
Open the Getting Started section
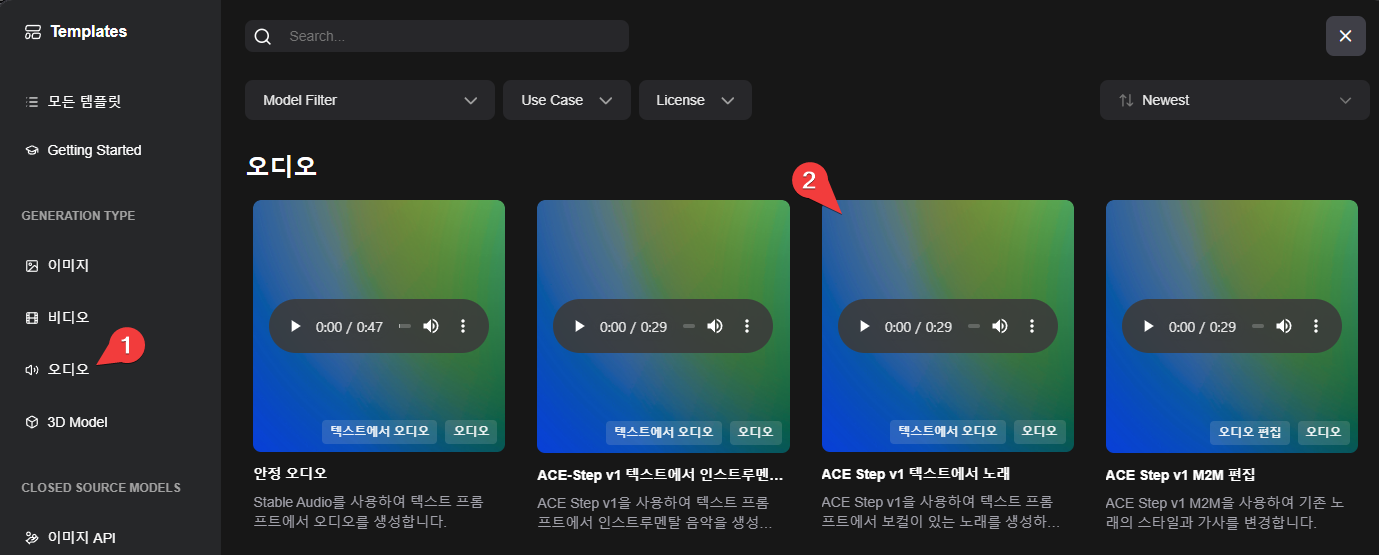tap(94, 150)
